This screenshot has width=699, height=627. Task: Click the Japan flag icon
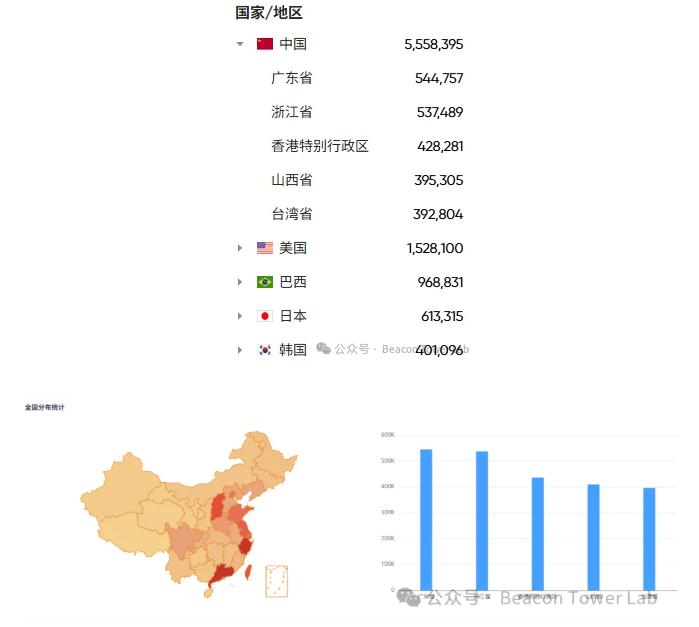(x=265, y=316)
